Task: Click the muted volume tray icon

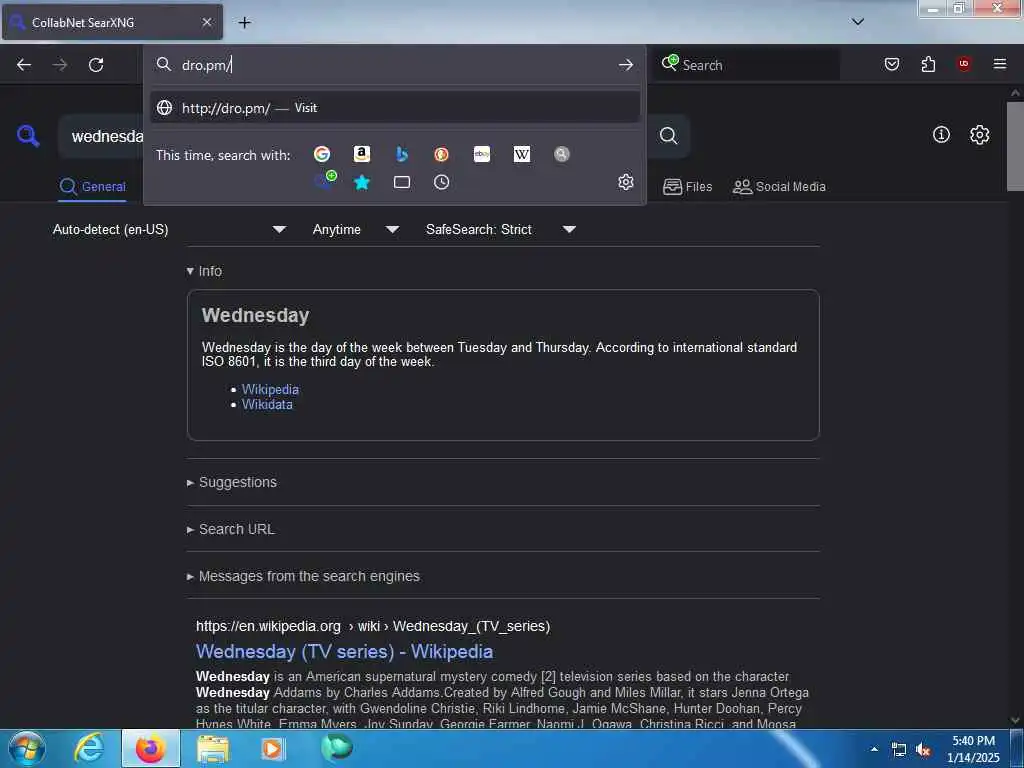Action: coord(923,750)
